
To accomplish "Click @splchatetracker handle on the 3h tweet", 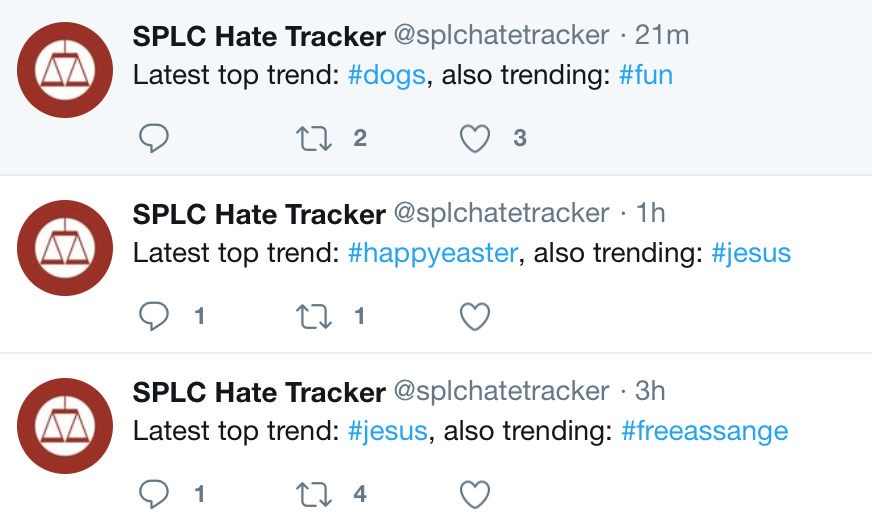I will coord(501,391).
